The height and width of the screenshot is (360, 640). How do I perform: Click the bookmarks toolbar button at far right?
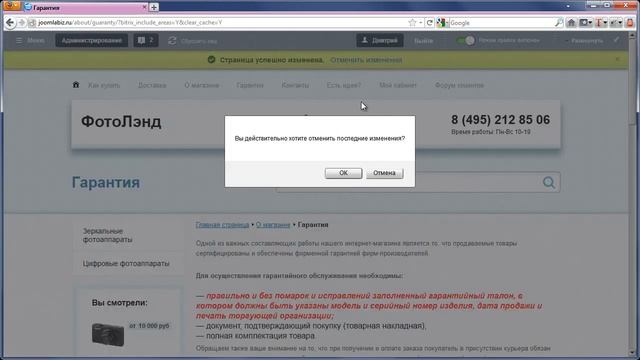pyautogui.click(x=631, y=23)
